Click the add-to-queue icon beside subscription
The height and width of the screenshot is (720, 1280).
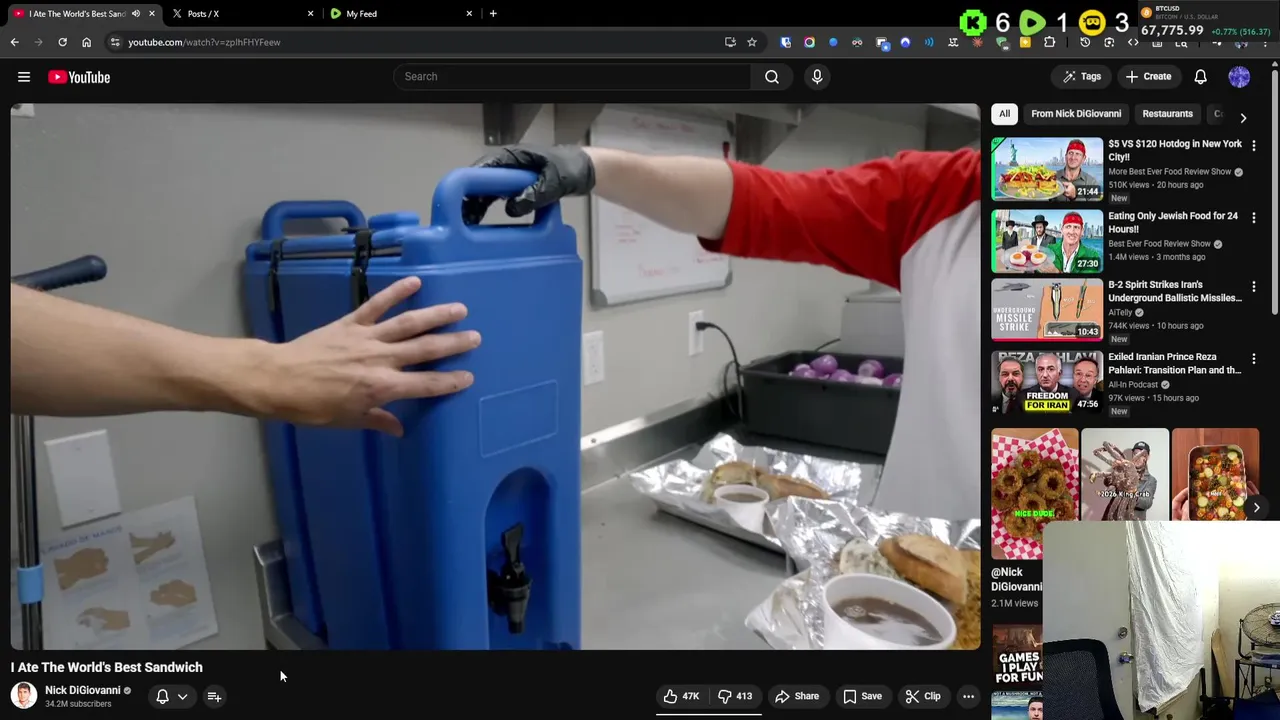[214, 696]
